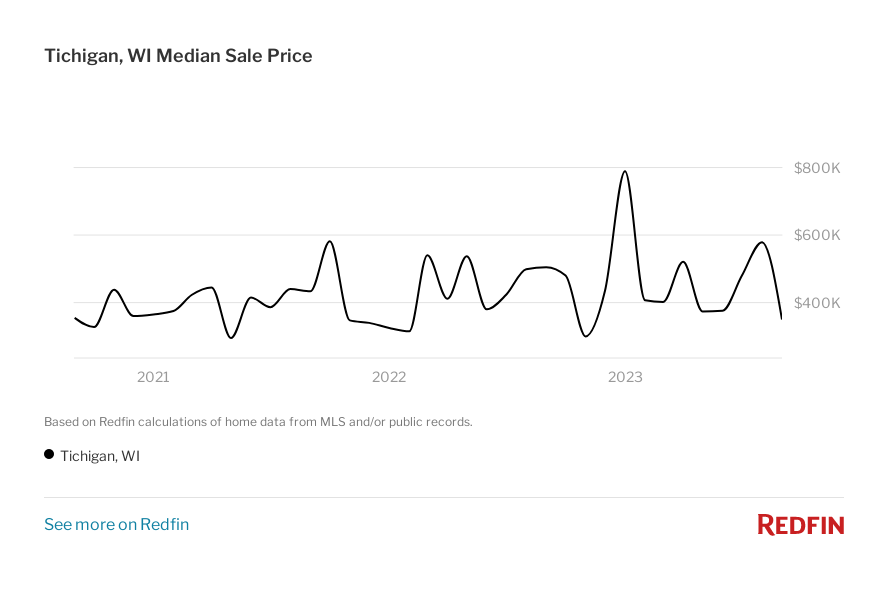Select the 2021 x-axis label
The height and width of the screenshot is (596, 888).
[153, 377]
